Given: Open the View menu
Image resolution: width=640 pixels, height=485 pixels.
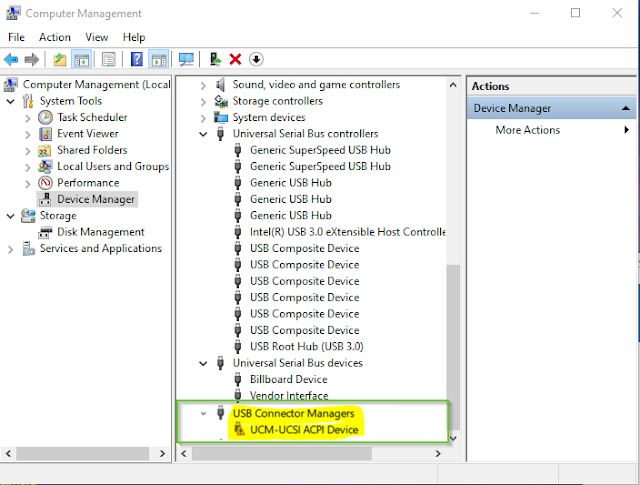Looking at the screenshot, I should tap(97, 38).
